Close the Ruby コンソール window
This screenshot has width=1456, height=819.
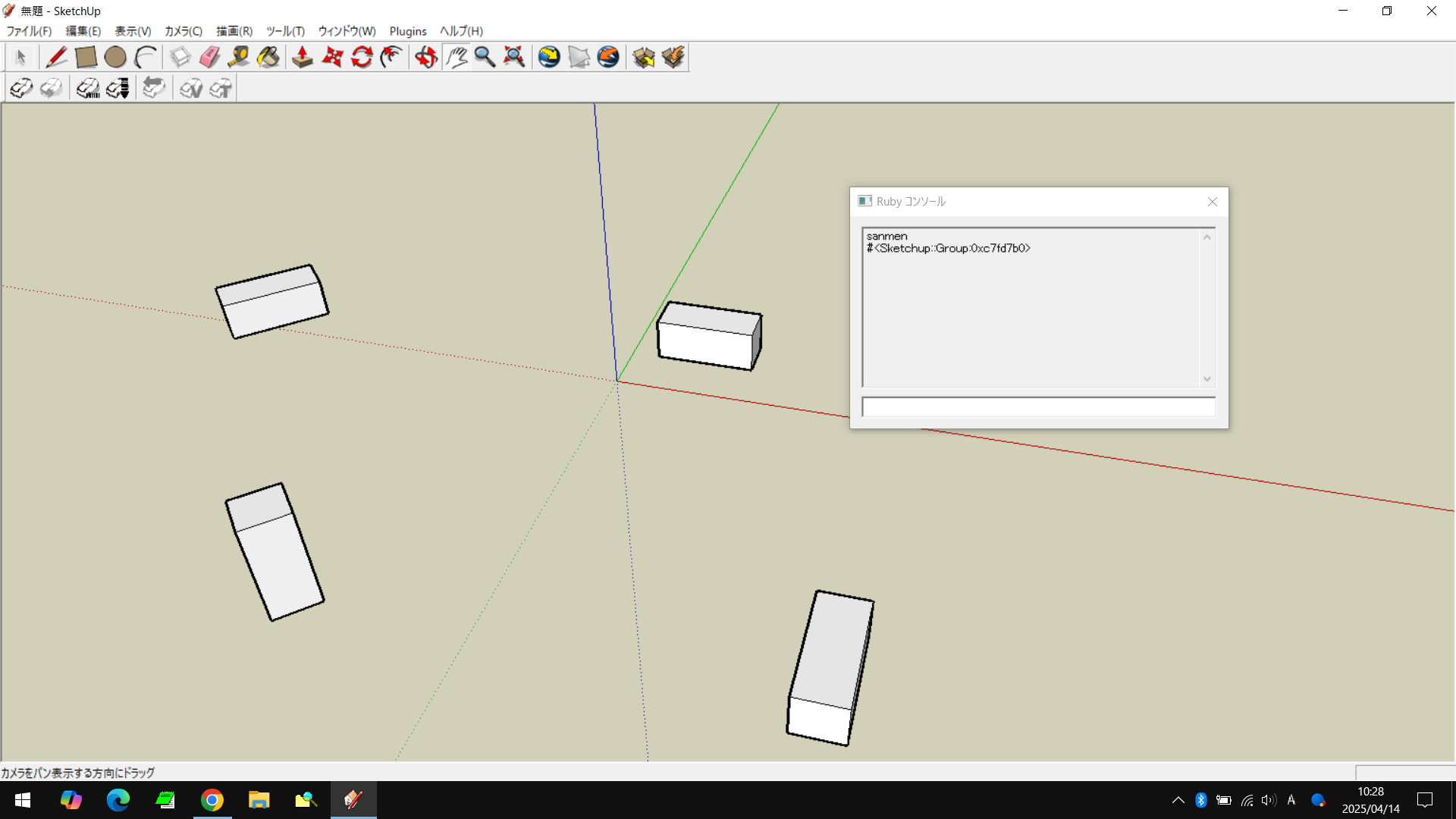(1212, 202)
